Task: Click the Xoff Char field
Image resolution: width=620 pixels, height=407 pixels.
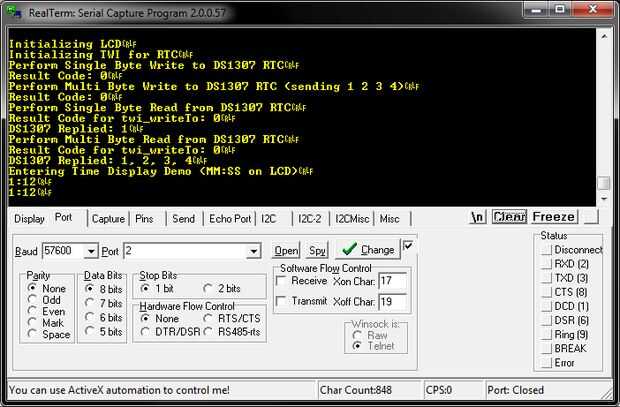Action: [x=392, y=302]
